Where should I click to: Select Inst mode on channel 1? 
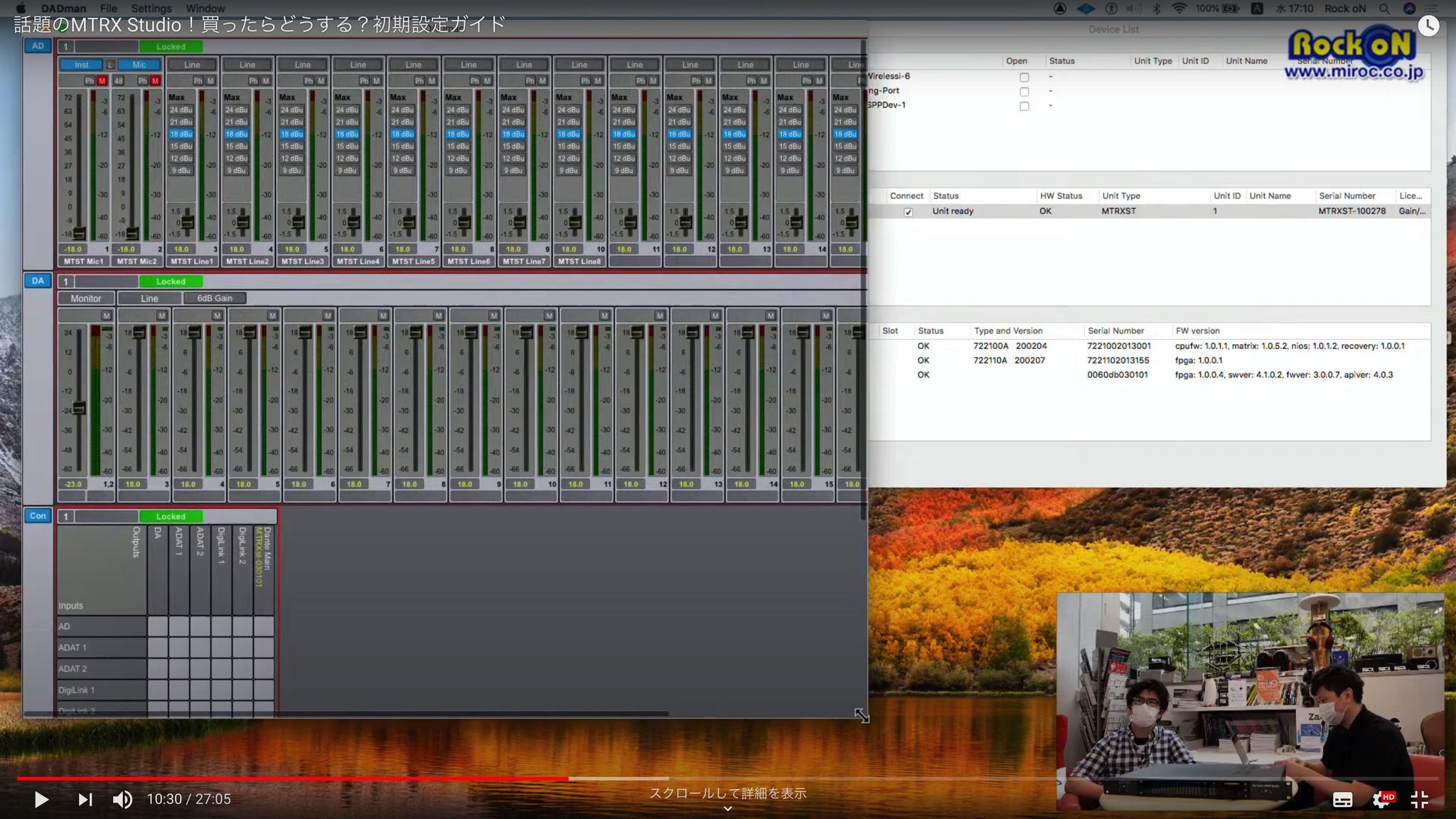82,65
